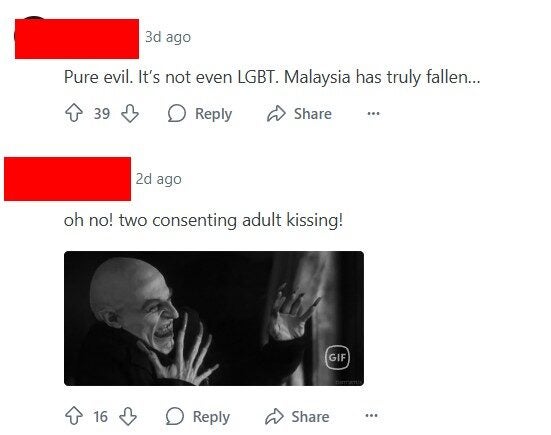Click the Share text on the 16-vote comment
The height and width of the screenshot is (435, 551).
tap(310, 417)
